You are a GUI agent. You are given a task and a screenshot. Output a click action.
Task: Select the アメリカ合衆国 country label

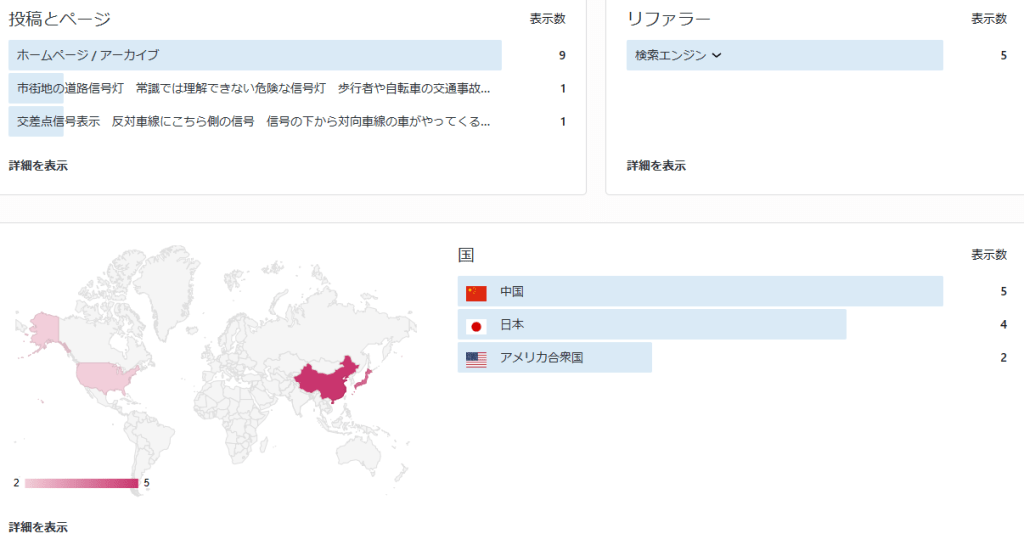point(541,358)
